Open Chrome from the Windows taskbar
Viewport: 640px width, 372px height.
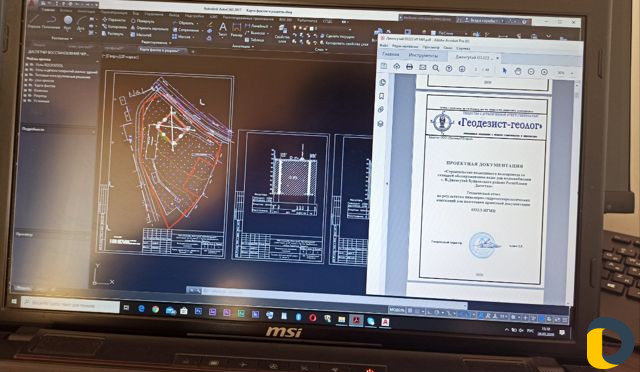pyautogui.click(x=156, y=310)
